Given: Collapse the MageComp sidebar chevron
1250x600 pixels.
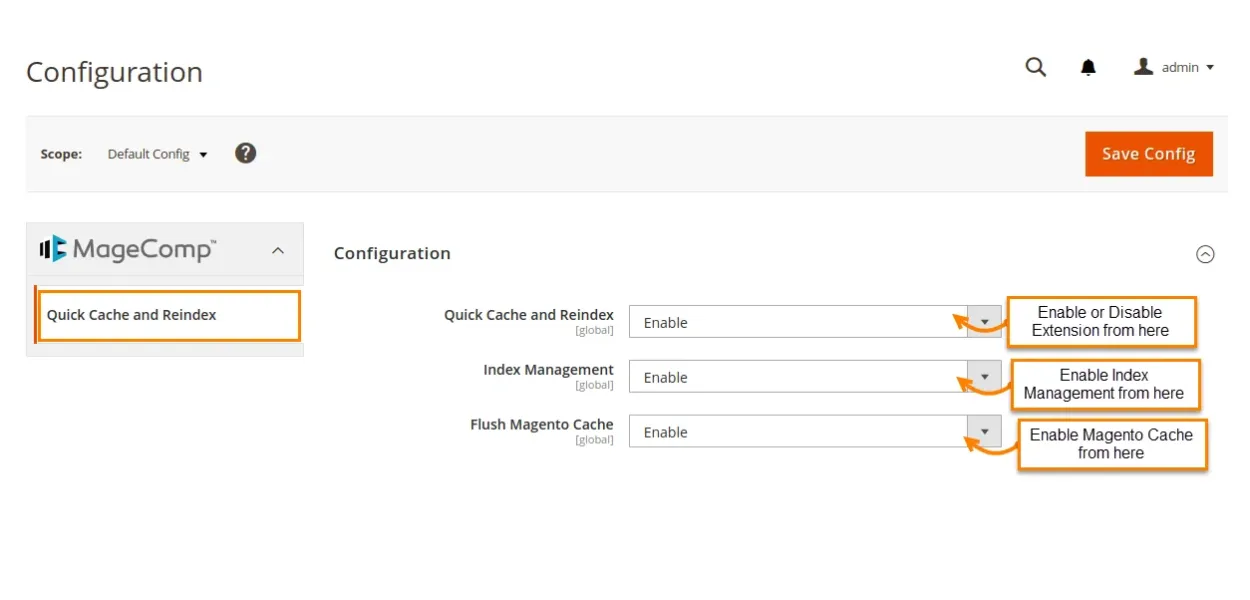Looking at the screenshot, I should point(278,250).
